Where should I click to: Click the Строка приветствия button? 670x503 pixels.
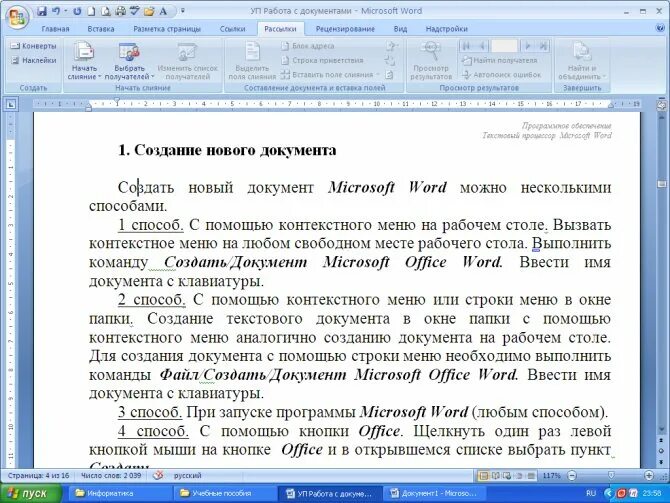click(322, 60)
